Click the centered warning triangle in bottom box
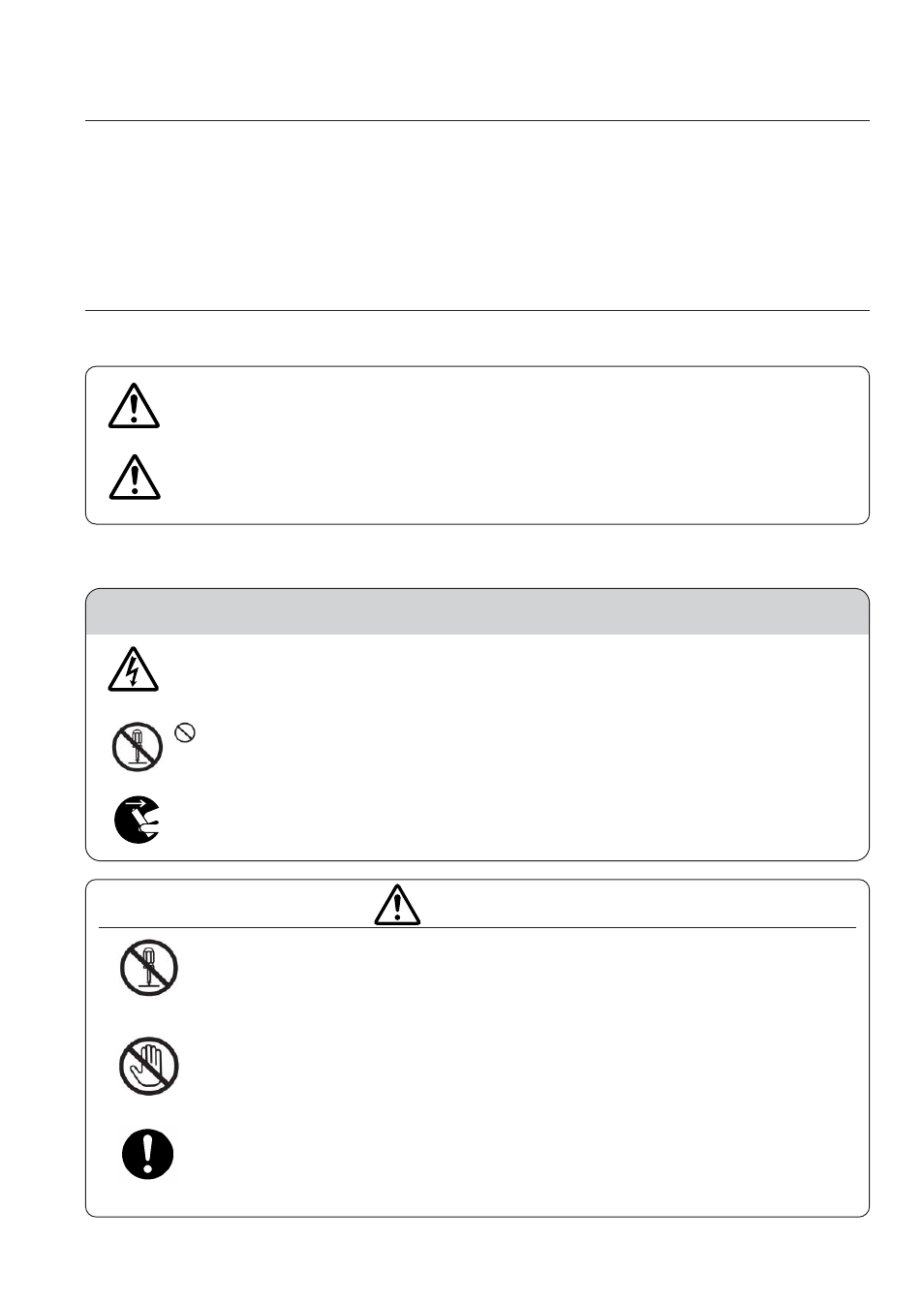 point(397,905)
